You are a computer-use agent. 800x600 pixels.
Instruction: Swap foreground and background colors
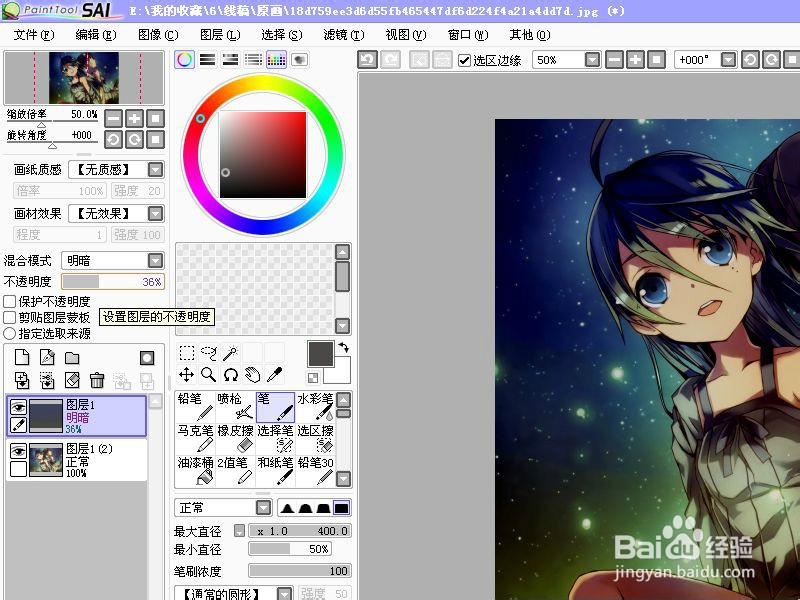[344, 347]
